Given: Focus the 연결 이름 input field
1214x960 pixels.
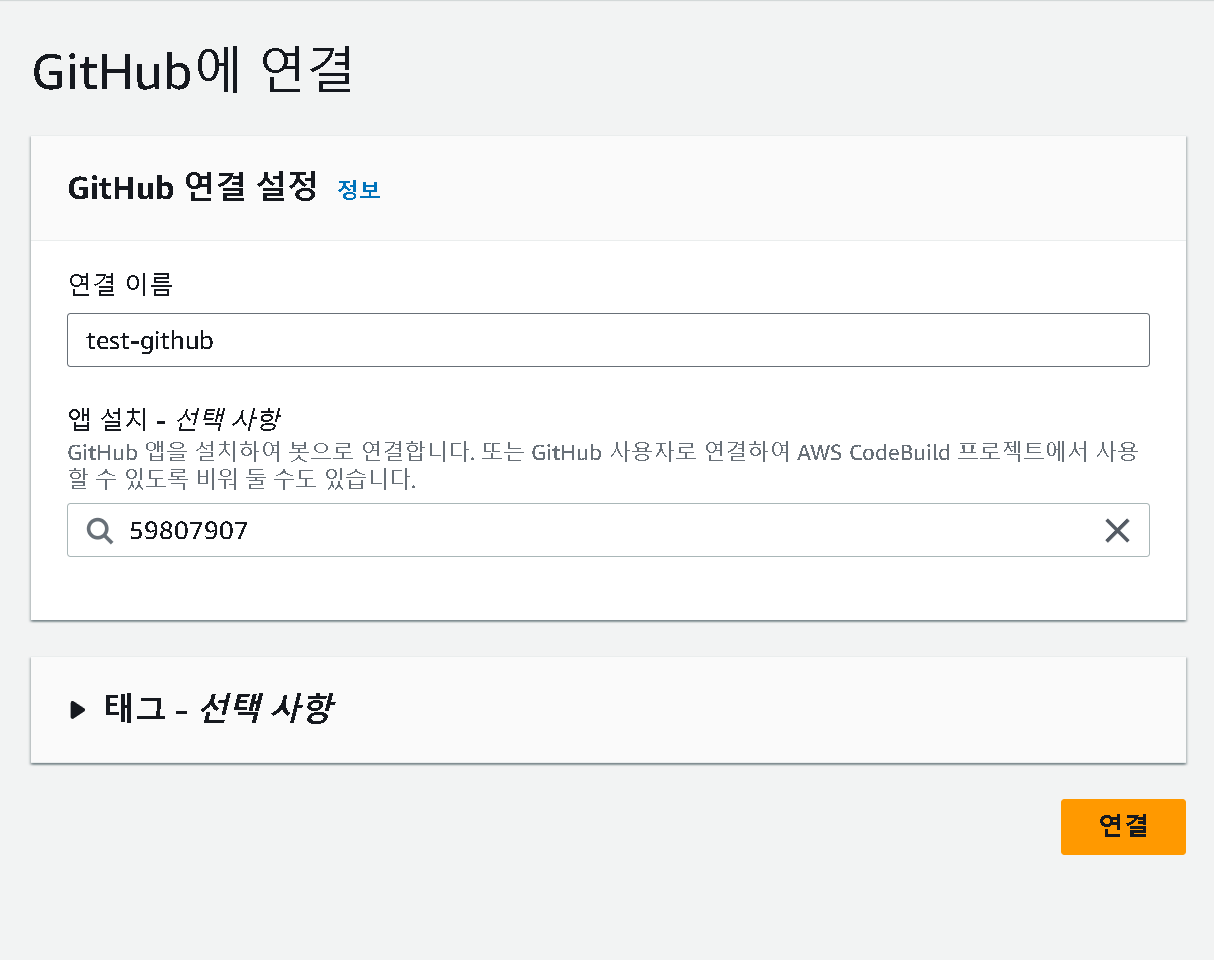Looking at the screenshot, I should [x=608, y=340].
